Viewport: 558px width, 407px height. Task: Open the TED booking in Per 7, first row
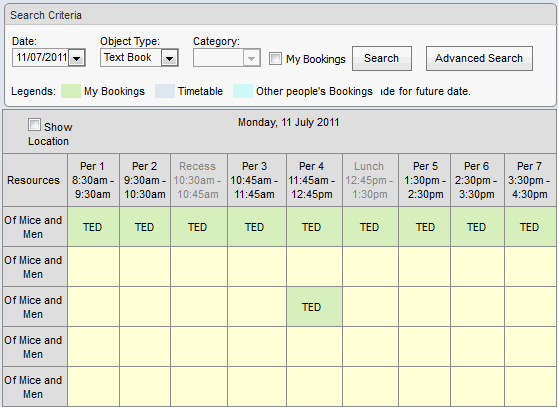(530, 227)
